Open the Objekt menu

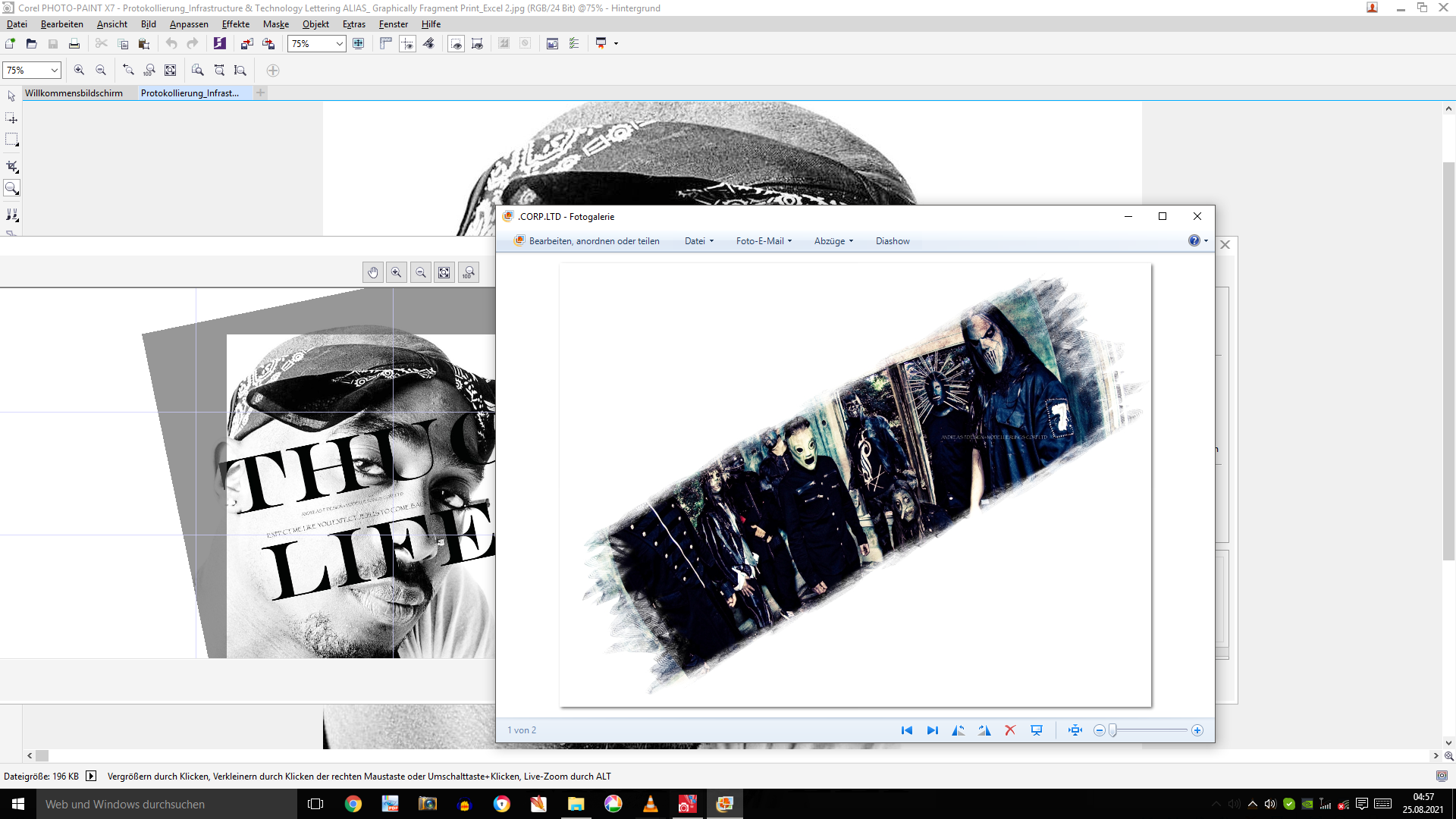point(315,24)
